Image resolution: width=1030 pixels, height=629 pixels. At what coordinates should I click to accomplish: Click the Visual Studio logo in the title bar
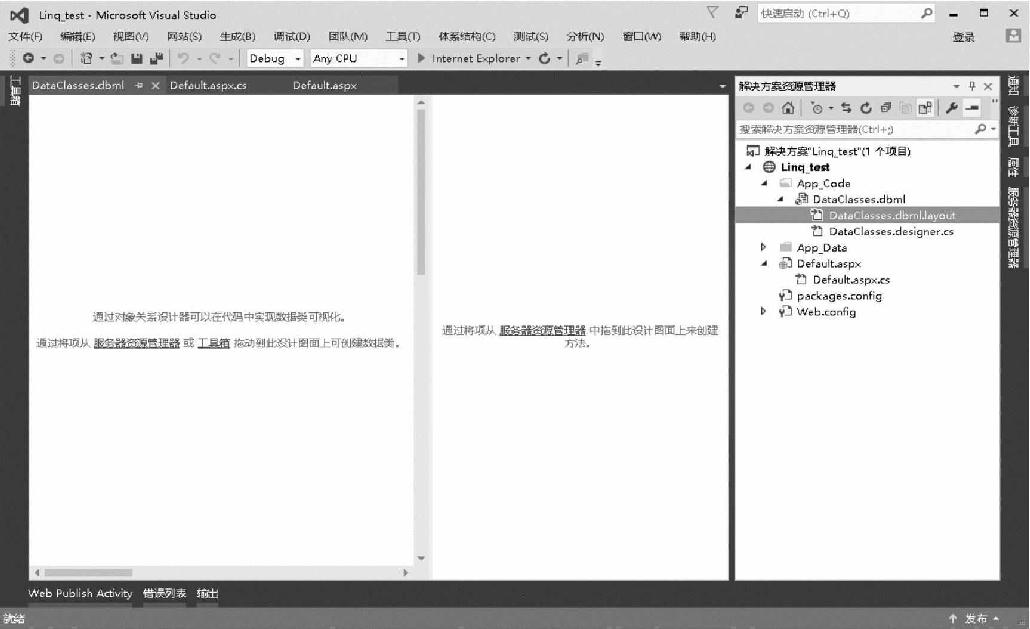point(19,15)
